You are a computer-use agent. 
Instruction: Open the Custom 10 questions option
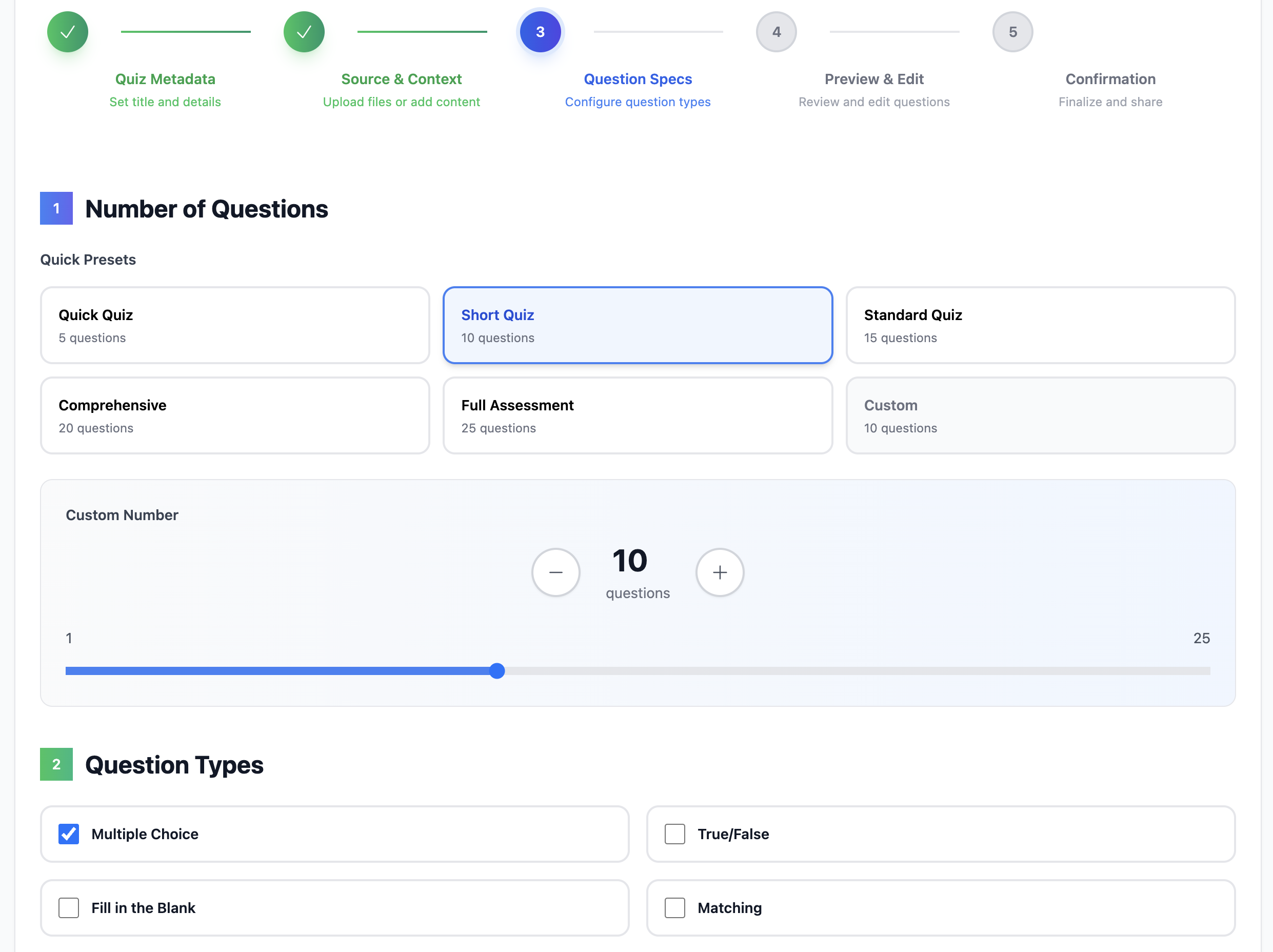(x=1040, y=415)
